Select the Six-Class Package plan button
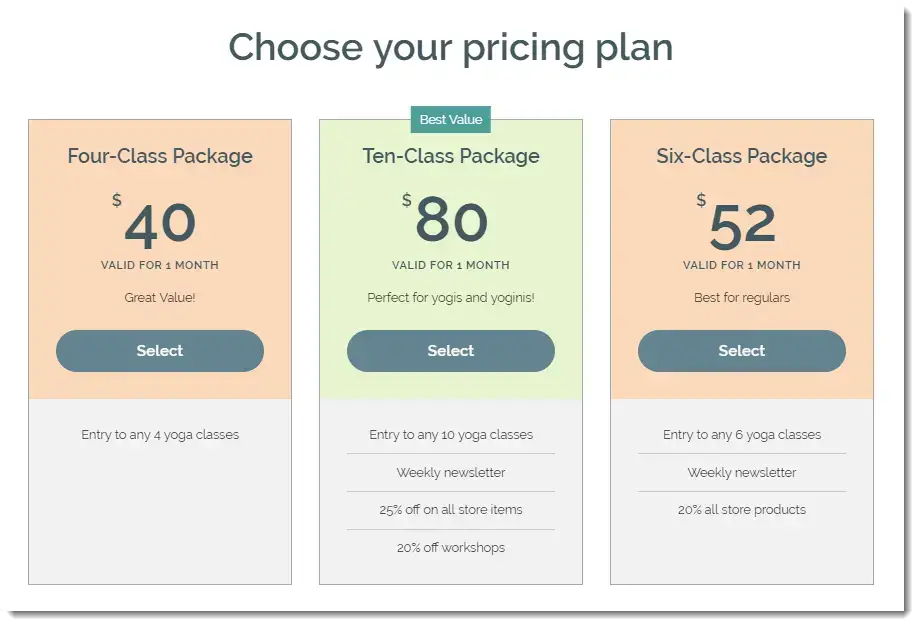This screenshot has width=919, height=626. [x=741, y=351]
